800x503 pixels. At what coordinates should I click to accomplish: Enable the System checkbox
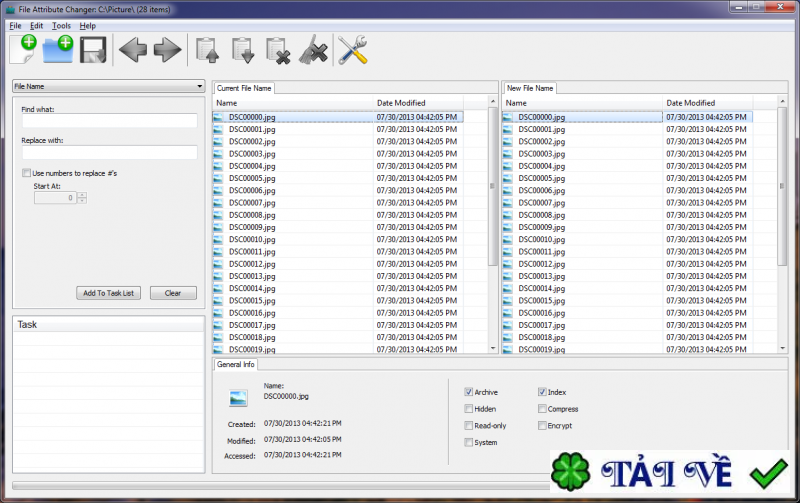[x=468, y=442]
